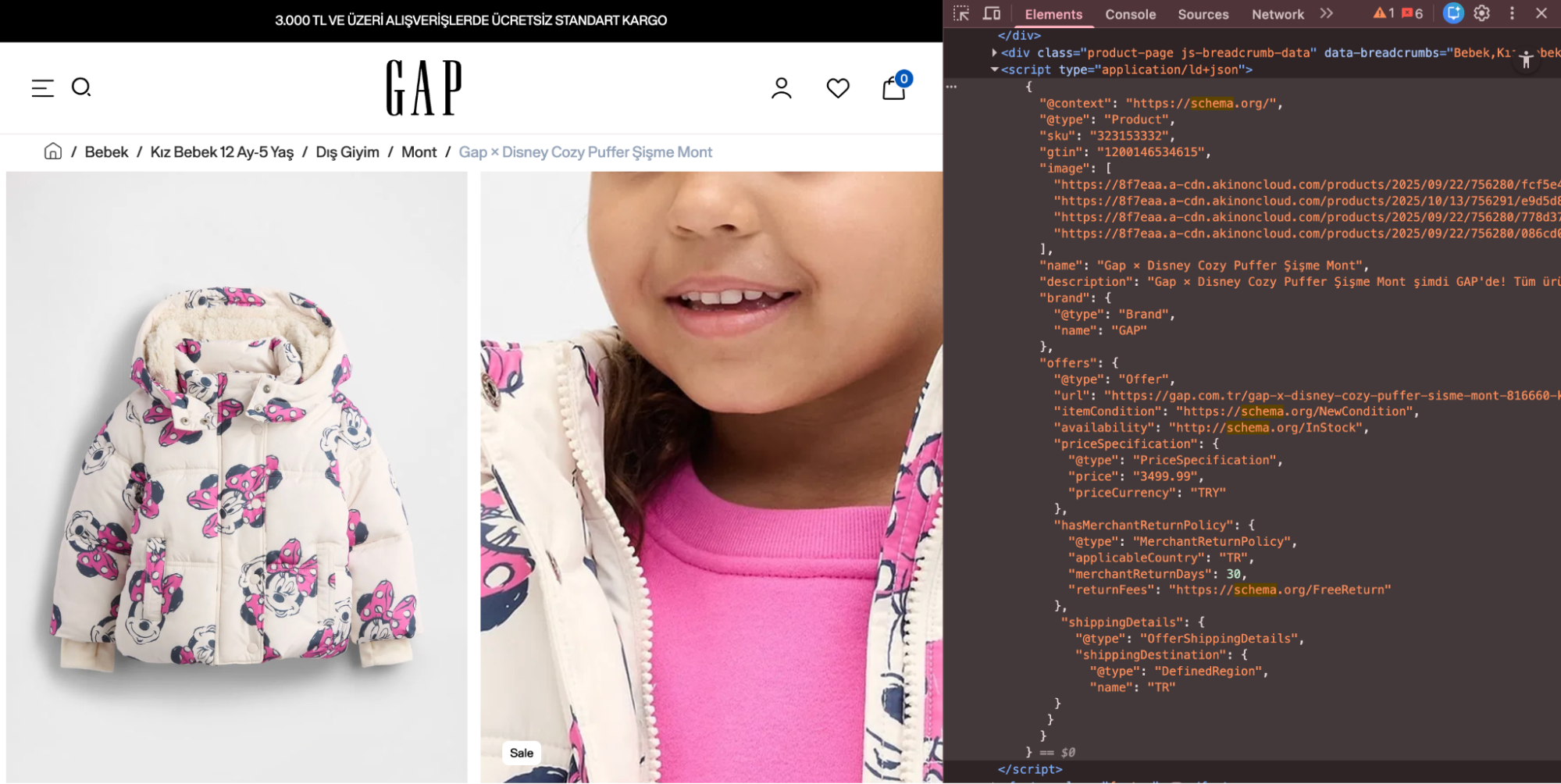Show more DevTools tabs chevron
This screenshot has height=784, width=1561.
1326,13
